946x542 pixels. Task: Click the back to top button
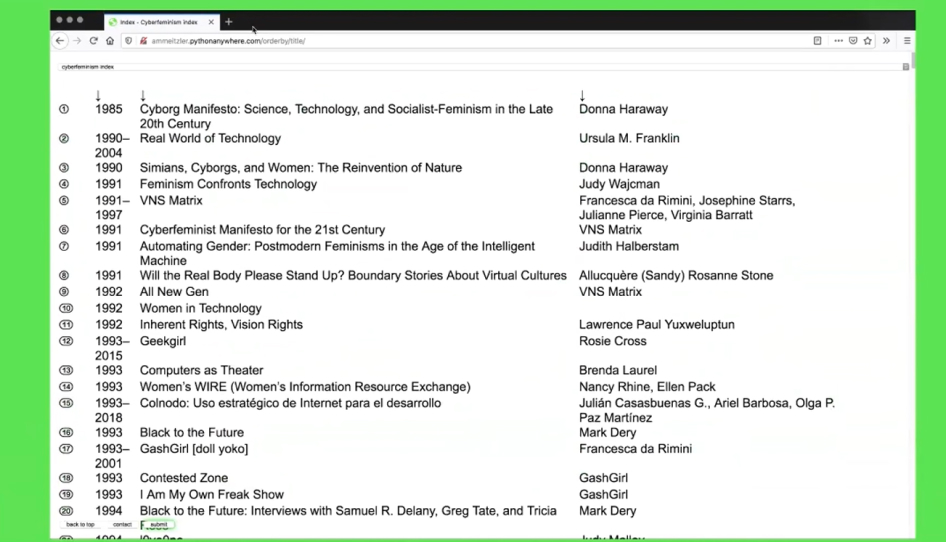click(x=80, y=524)
